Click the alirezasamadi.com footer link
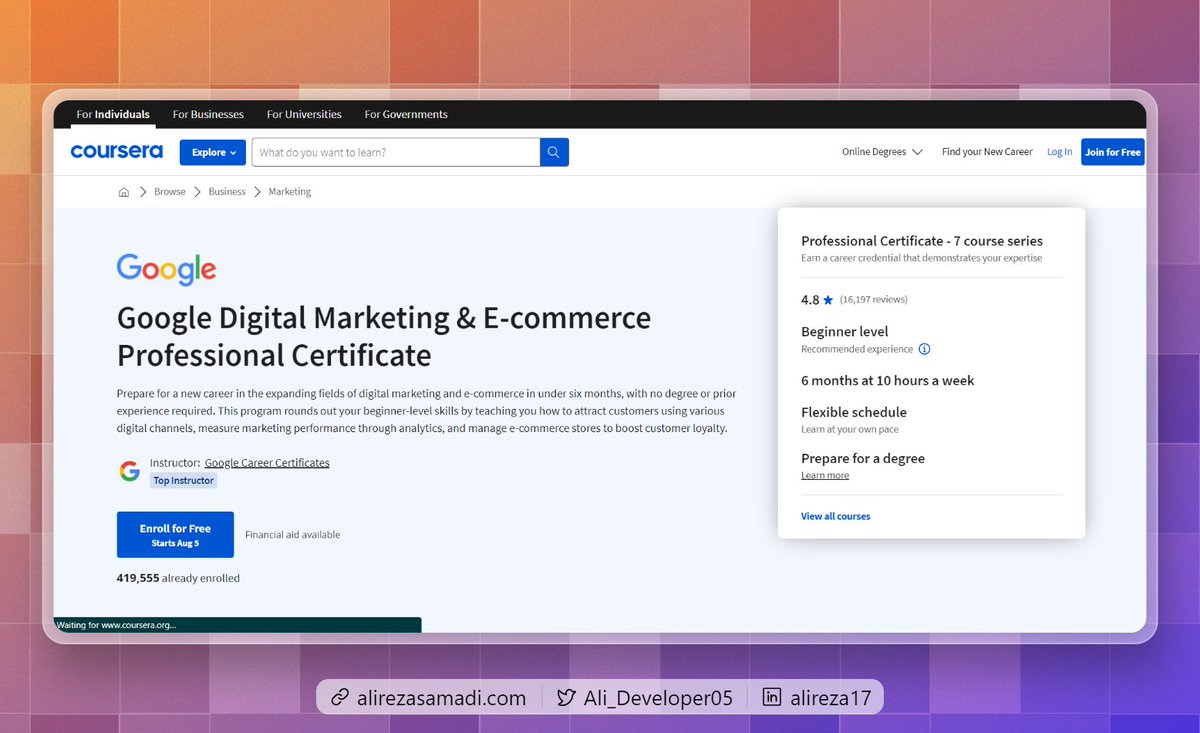 (x=441, y=698)
